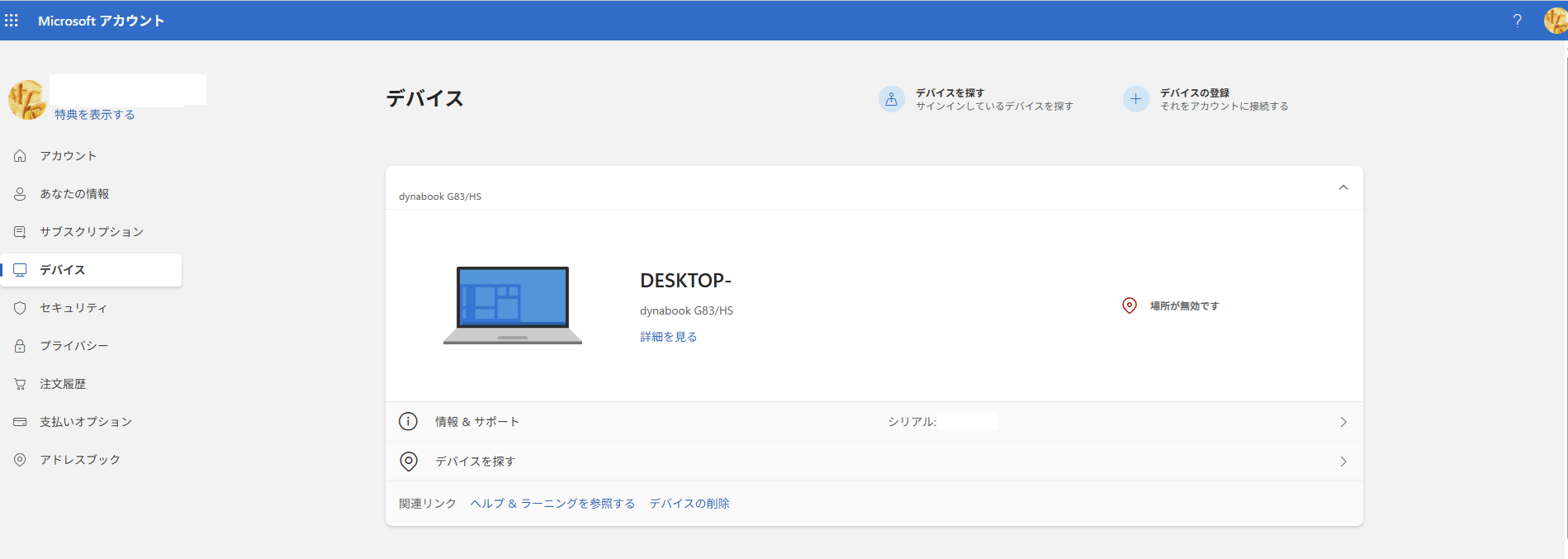Click the dynabook G83/HS model text under DESKTOP-
The width and height of the screenshot is (1568, 559).
686,311
